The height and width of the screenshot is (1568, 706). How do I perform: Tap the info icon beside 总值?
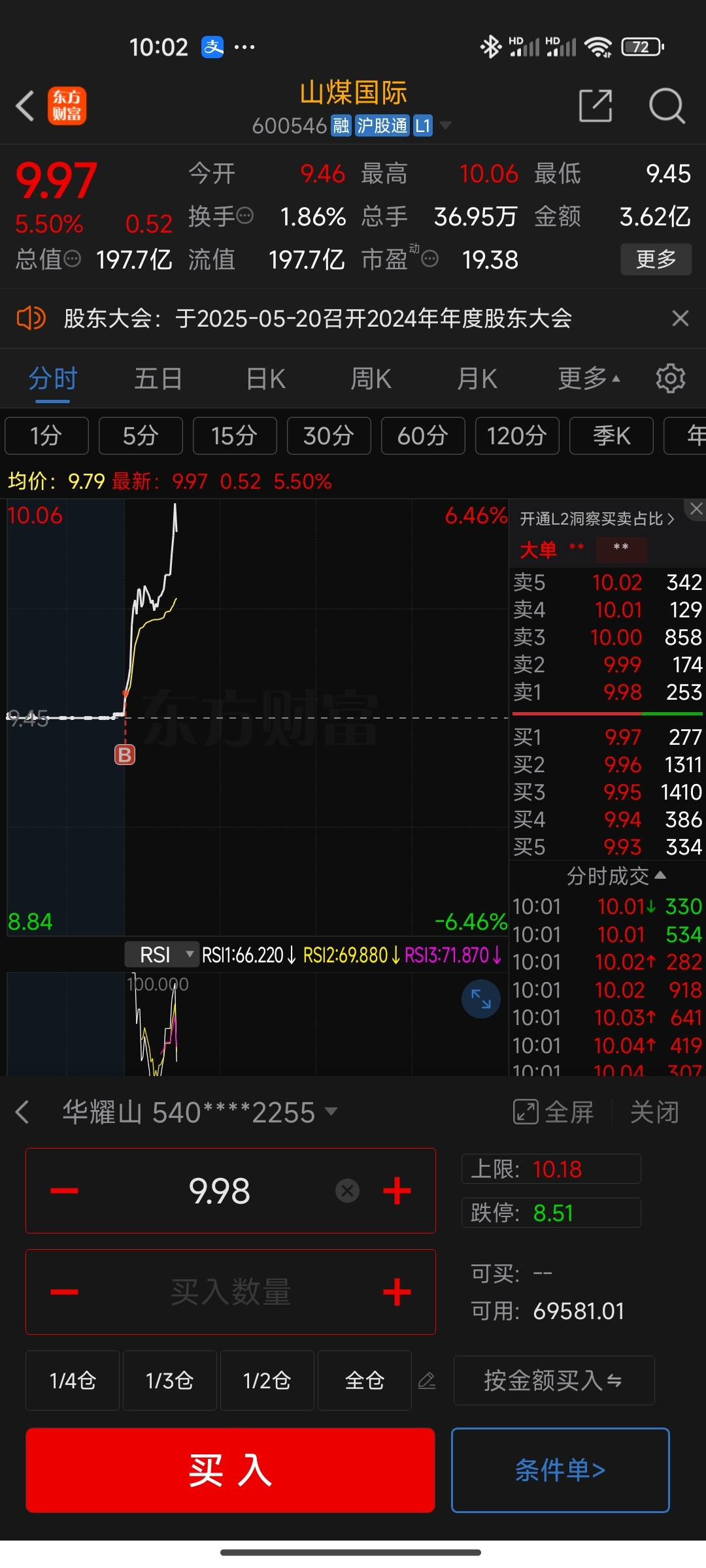[x=72, y=259]
